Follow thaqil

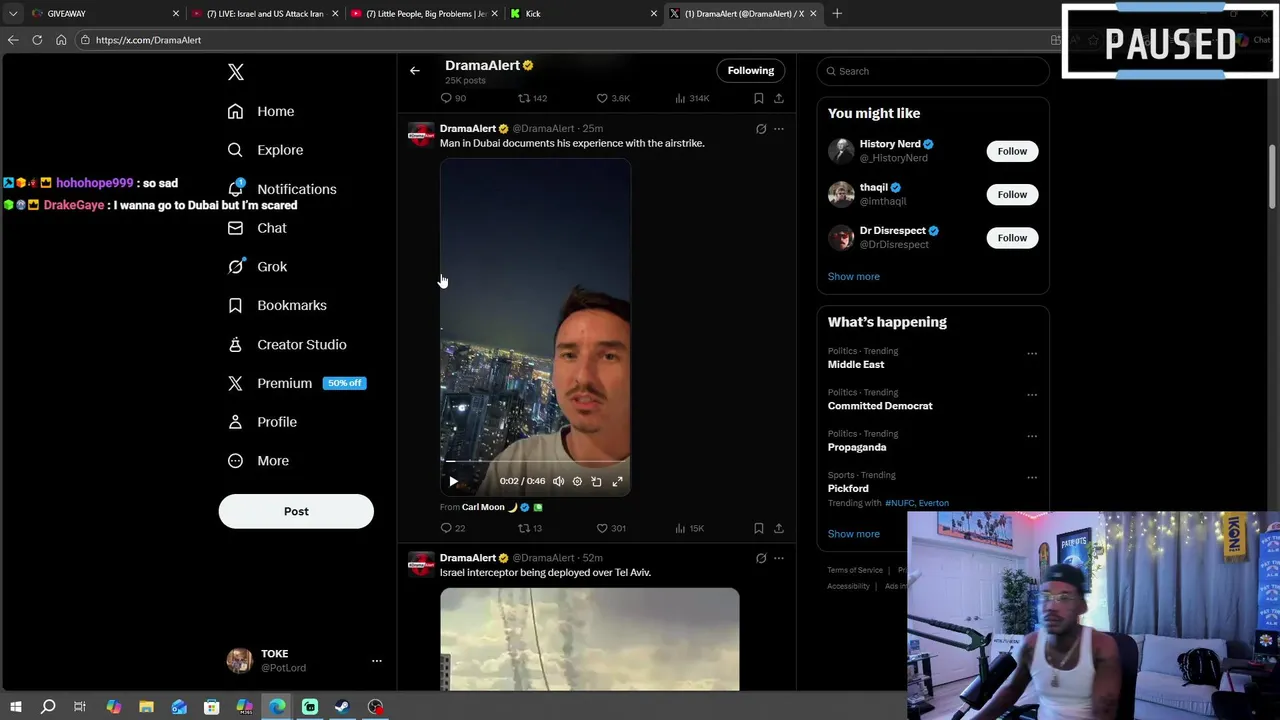pos(1012,194)
